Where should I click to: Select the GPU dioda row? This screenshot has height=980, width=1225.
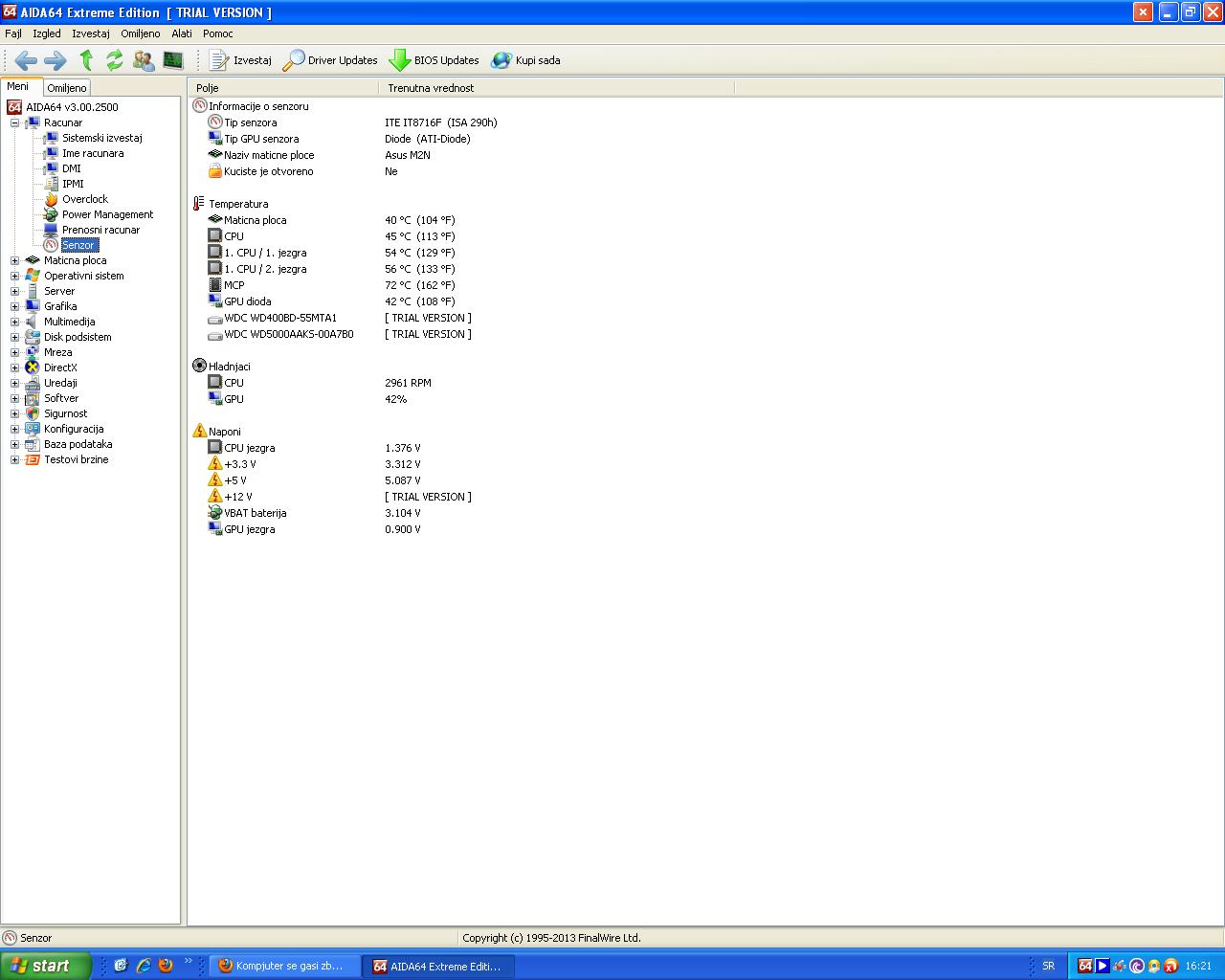click(x=331, y=301)
